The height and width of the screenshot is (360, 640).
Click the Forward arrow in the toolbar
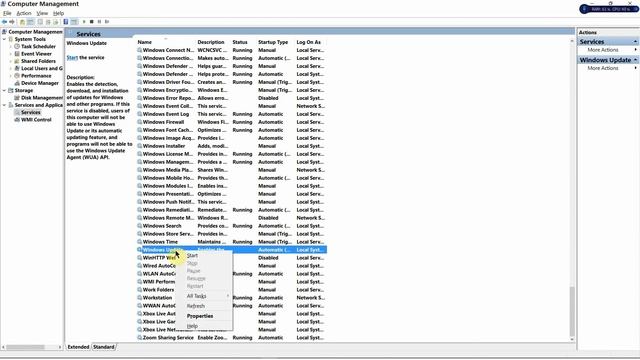[12, 22]
